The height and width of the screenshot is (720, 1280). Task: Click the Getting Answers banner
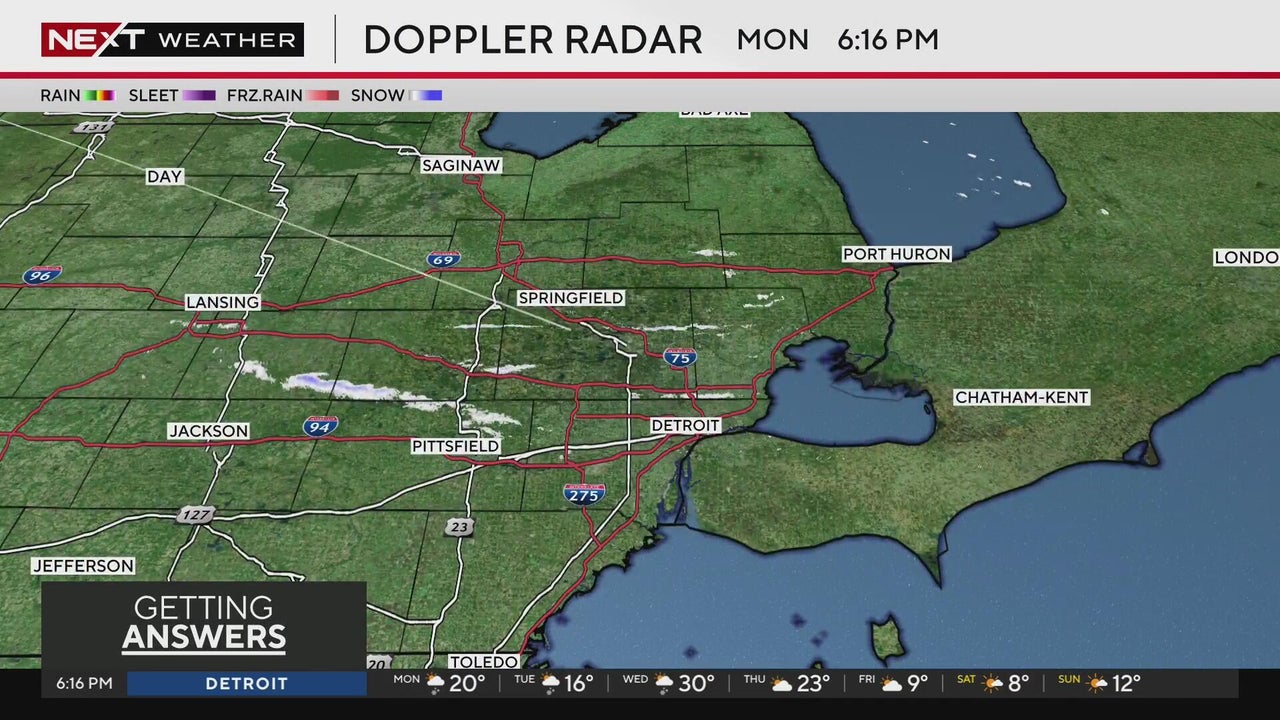coord(204,624)
